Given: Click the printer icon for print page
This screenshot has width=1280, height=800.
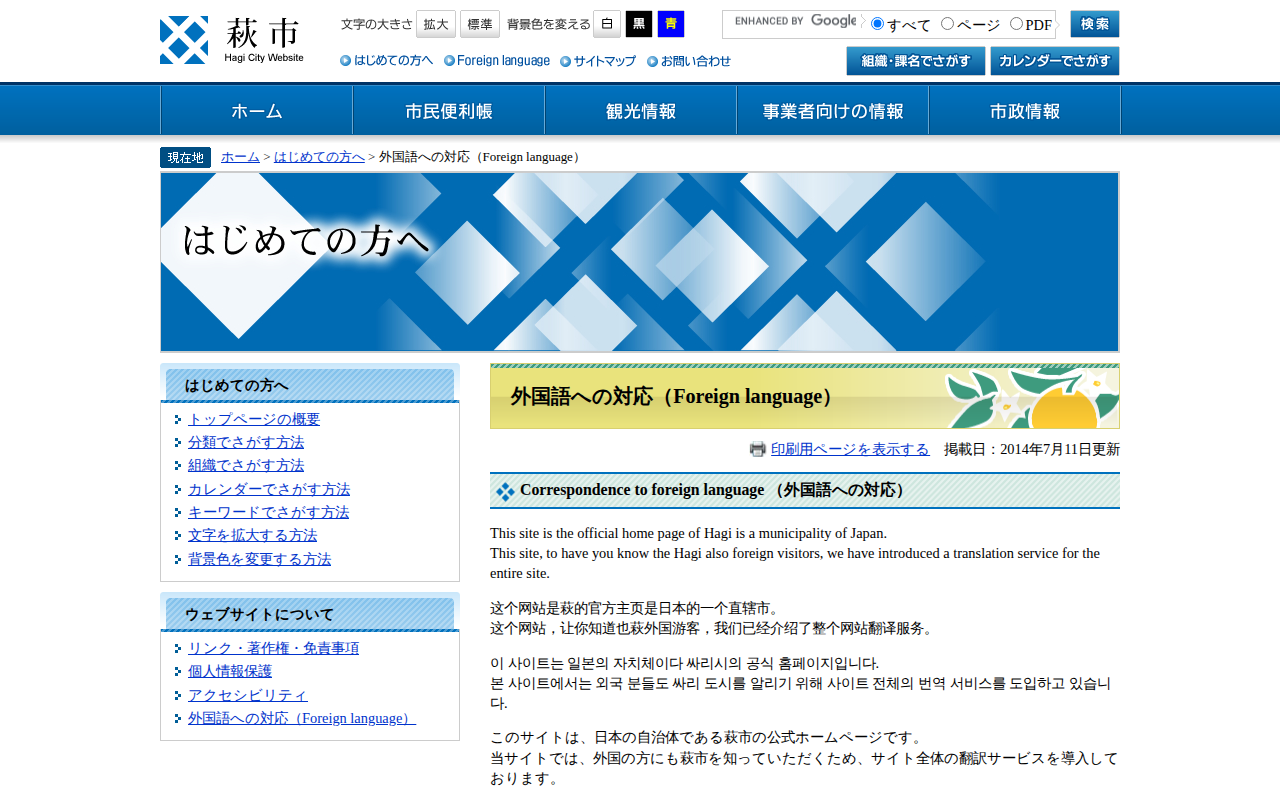Looking at the screenshot, I should click(x=758, y=449).
